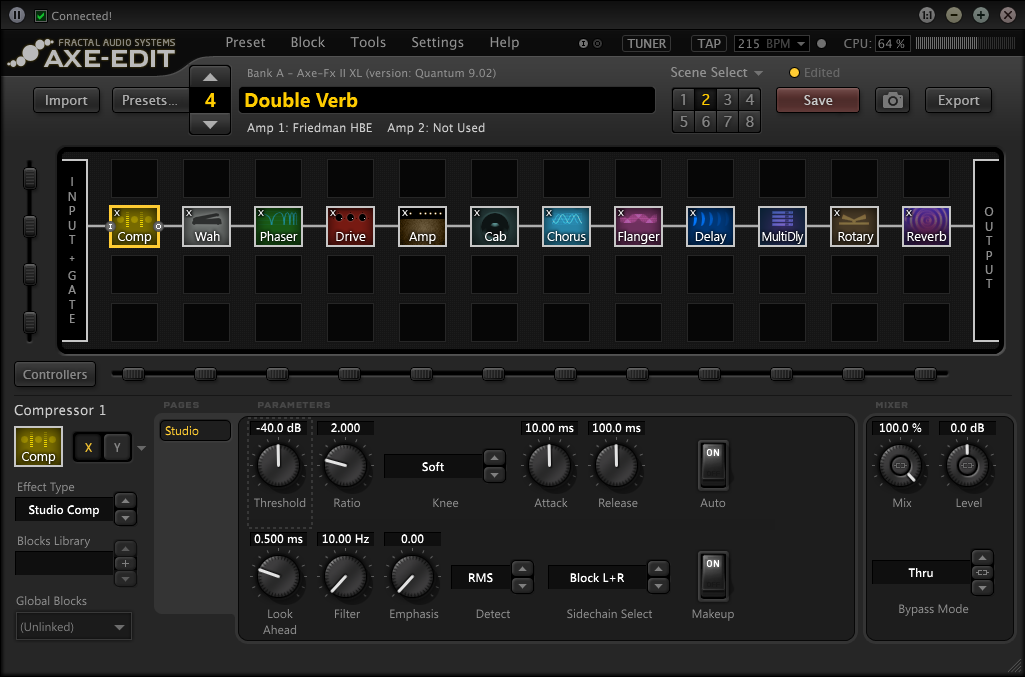
Task: Select the Amp block
Action: coord(422,227)
